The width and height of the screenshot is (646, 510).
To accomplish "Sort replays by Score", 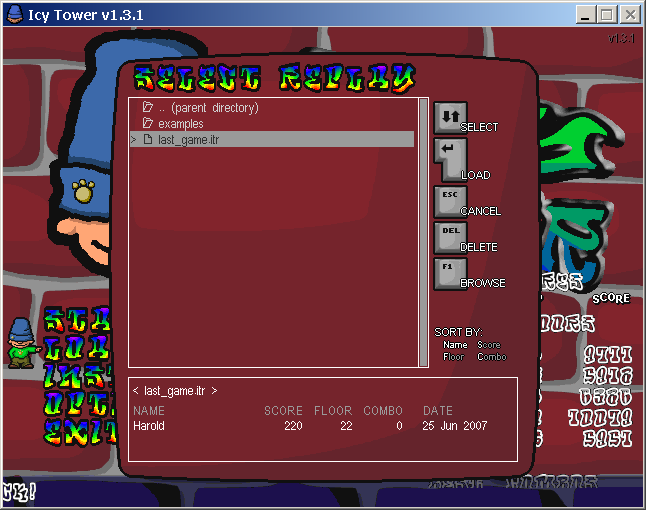I will point(489,345).
